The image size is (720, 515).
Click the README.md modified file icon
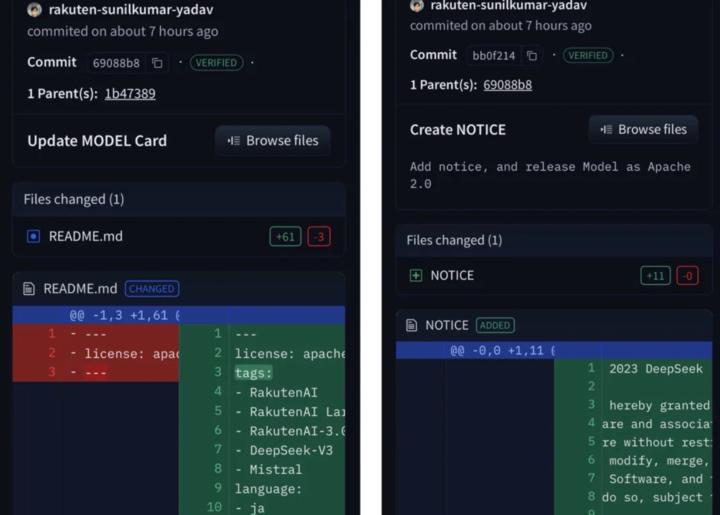click(33, 237)
